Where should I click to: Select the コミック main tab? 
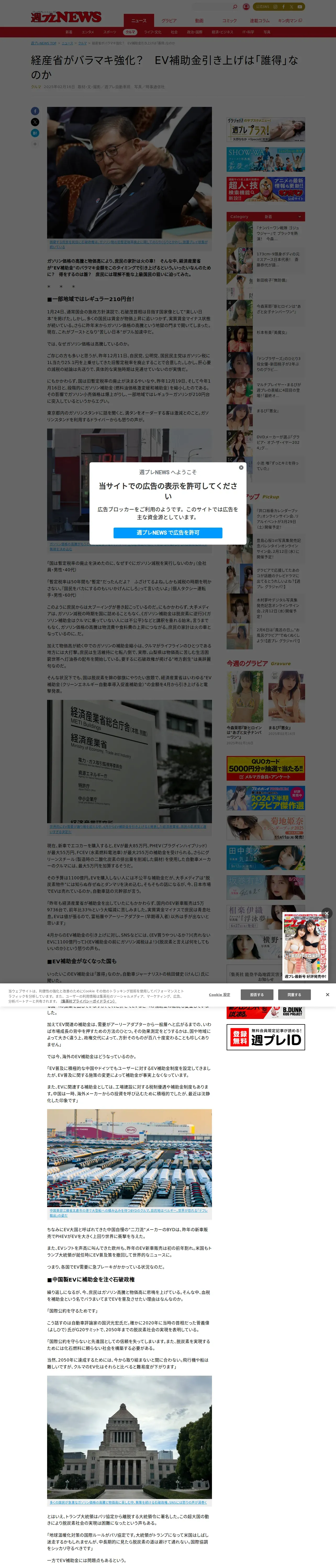coord(229,21)
